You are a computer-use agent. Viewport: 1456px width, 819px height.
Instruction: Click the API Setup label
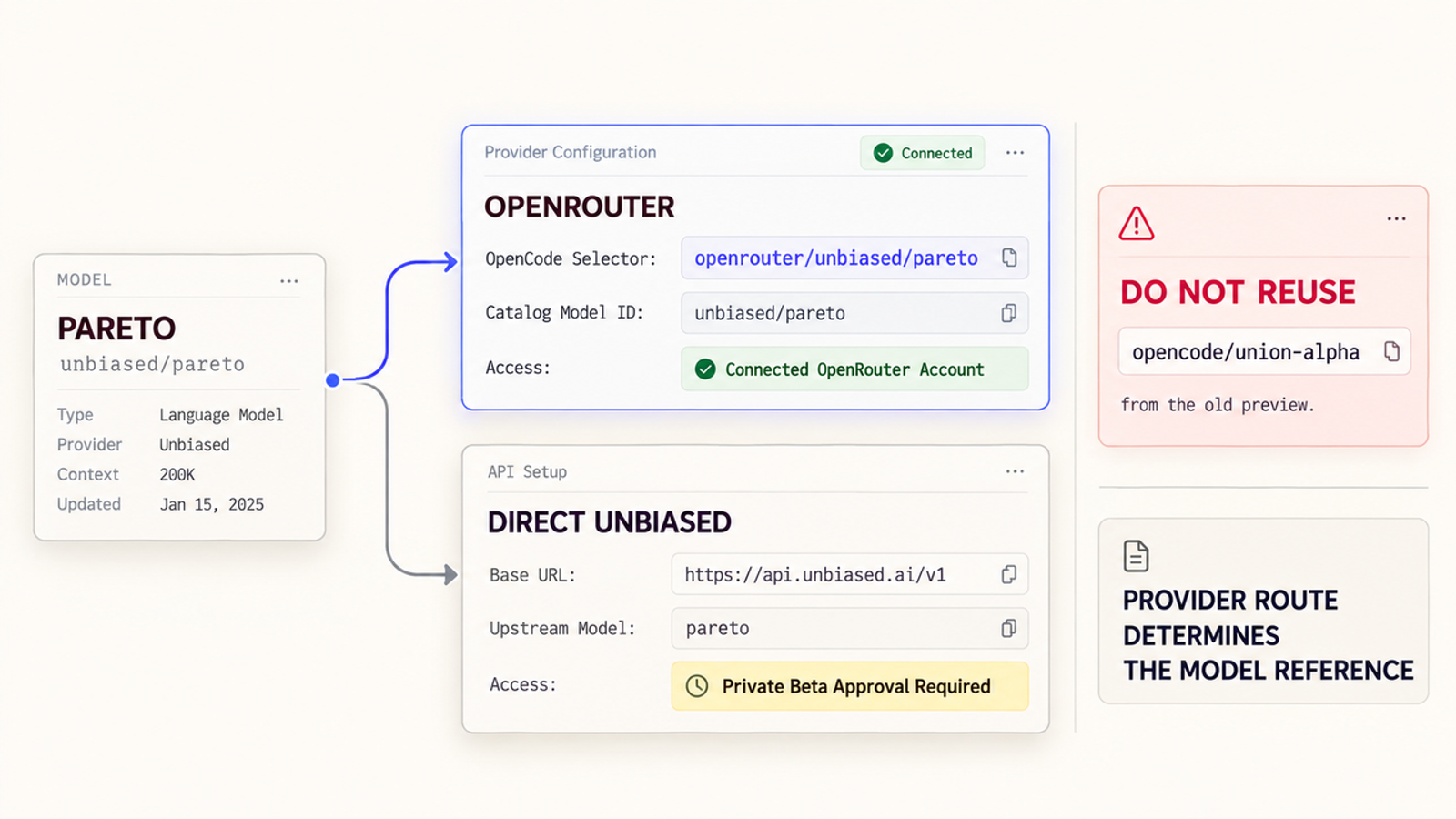tap(527, 471)
